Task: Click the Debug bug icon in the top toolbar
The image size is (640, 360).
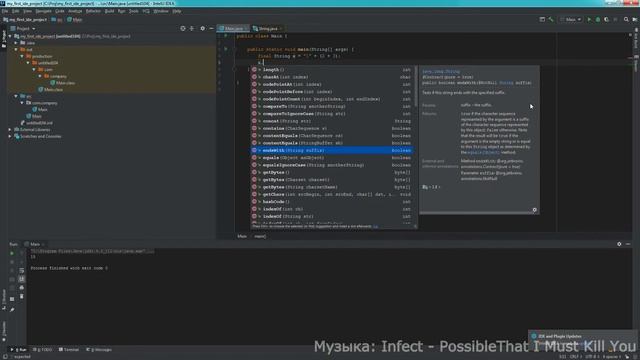Action: pyautogui.click(x=598, y=19)
